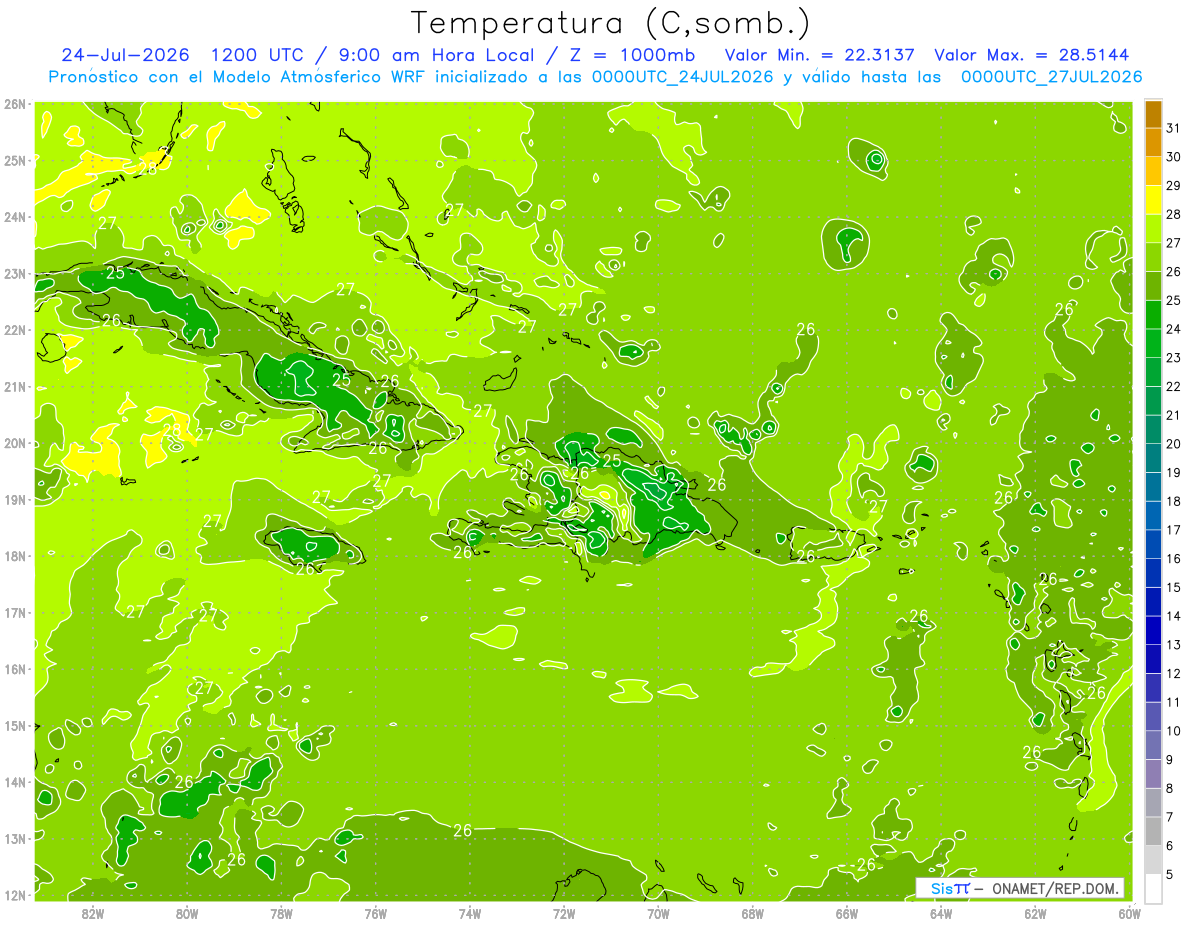Screen dimensions: 1200x927
Task: Click the "Valor Max. = 28.5144" value
Action: point(1032,55)
